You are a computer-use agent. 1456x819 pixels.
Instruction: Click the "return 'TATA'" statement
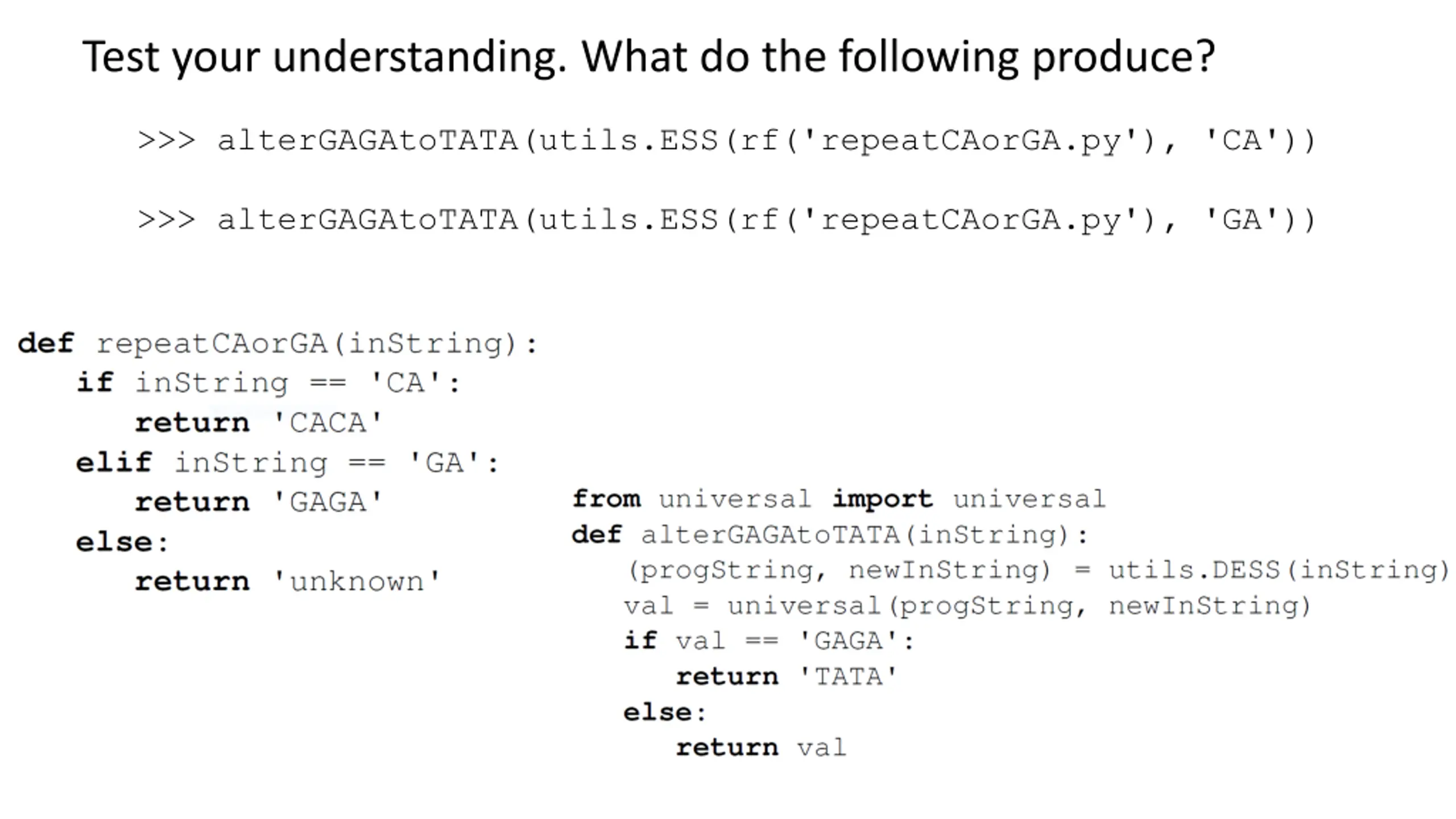click(x=787, y=677)
